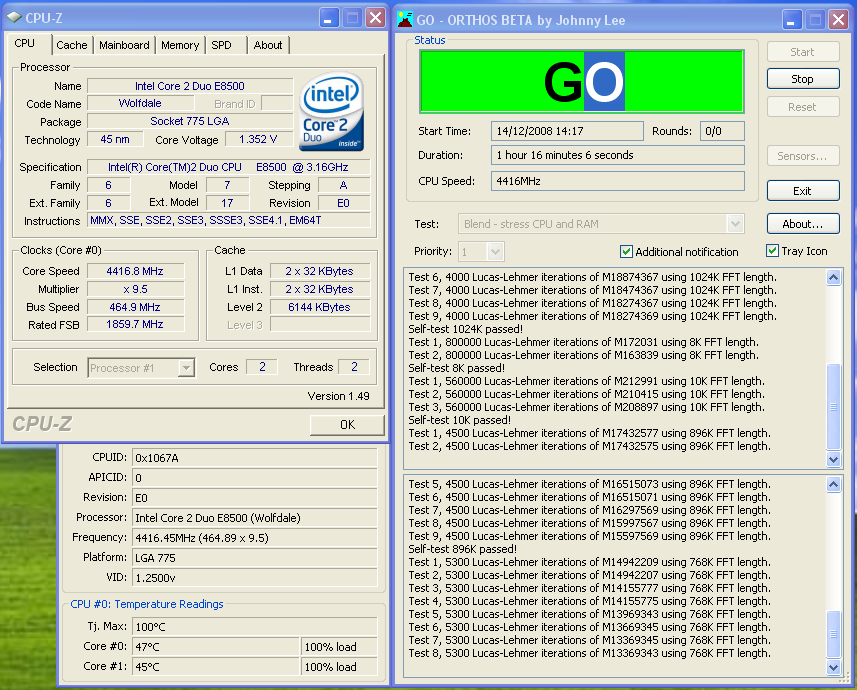Image resolution: width=857 pixels, height=690 pixels.
Task: Open the Processor #1 selection dropdown
Action: pos(186,368)
